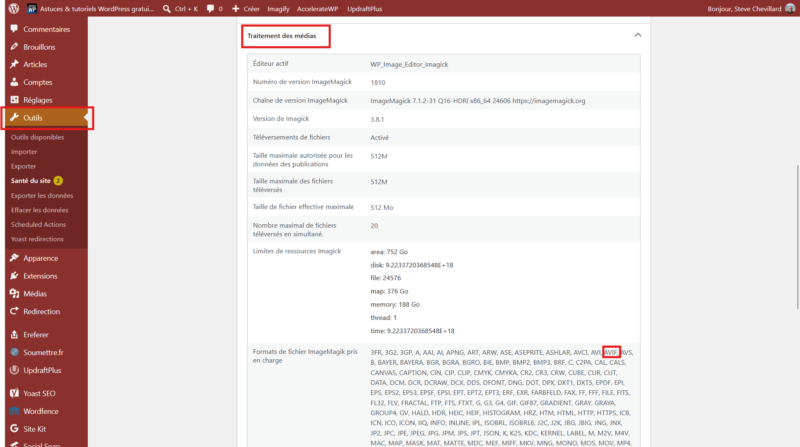Viewport: 800px width, 447px height.
Task: Click the Redirection arrow icon
Action: pos(14,311)
